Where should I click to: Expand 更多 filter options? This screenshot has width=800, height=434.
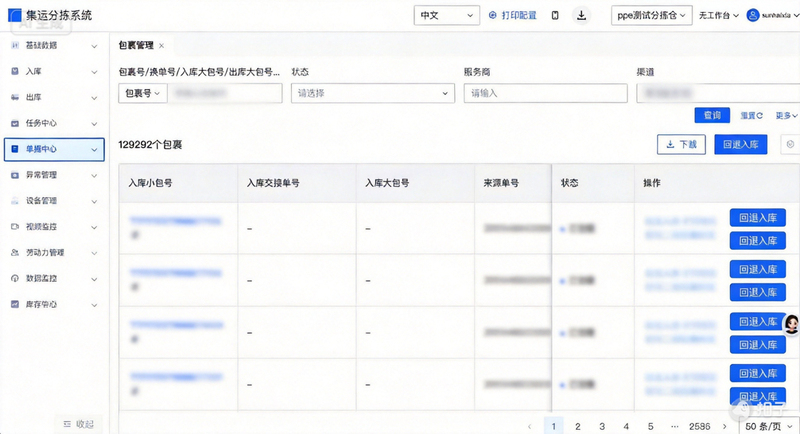(x=786, y=116)
